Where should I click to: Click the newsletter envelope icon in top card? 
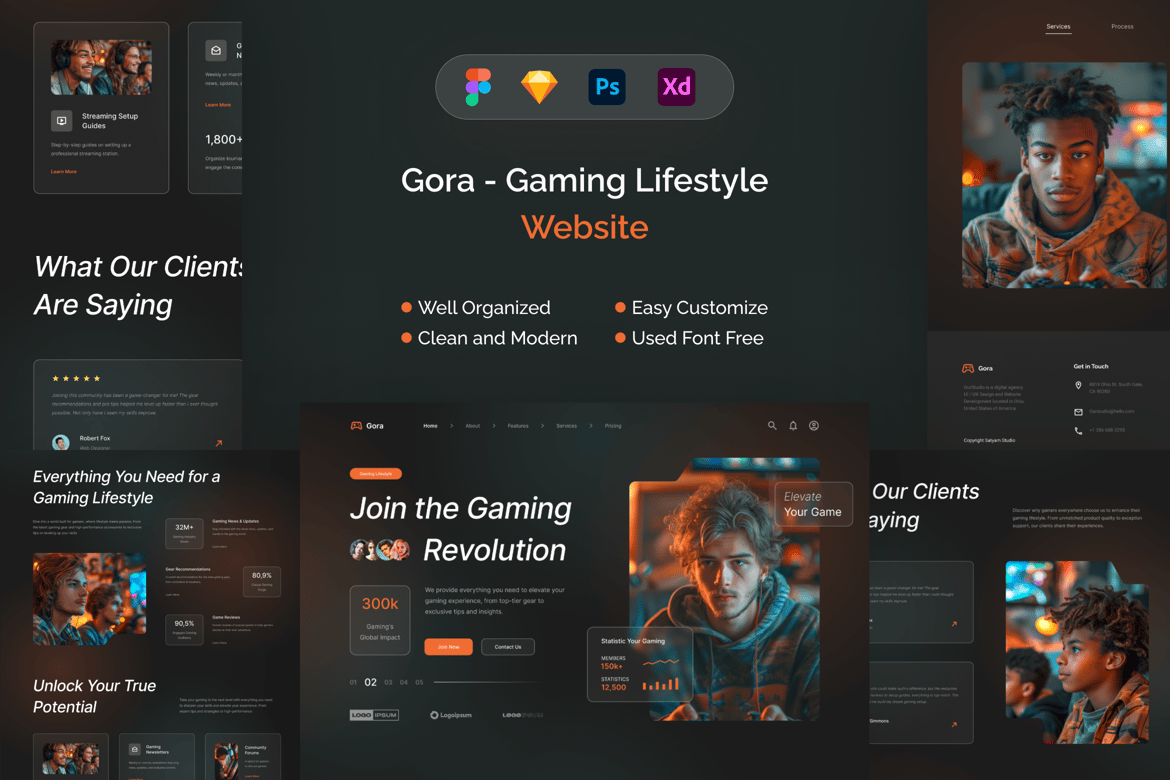pyautogui.click(x=216, y=51)
